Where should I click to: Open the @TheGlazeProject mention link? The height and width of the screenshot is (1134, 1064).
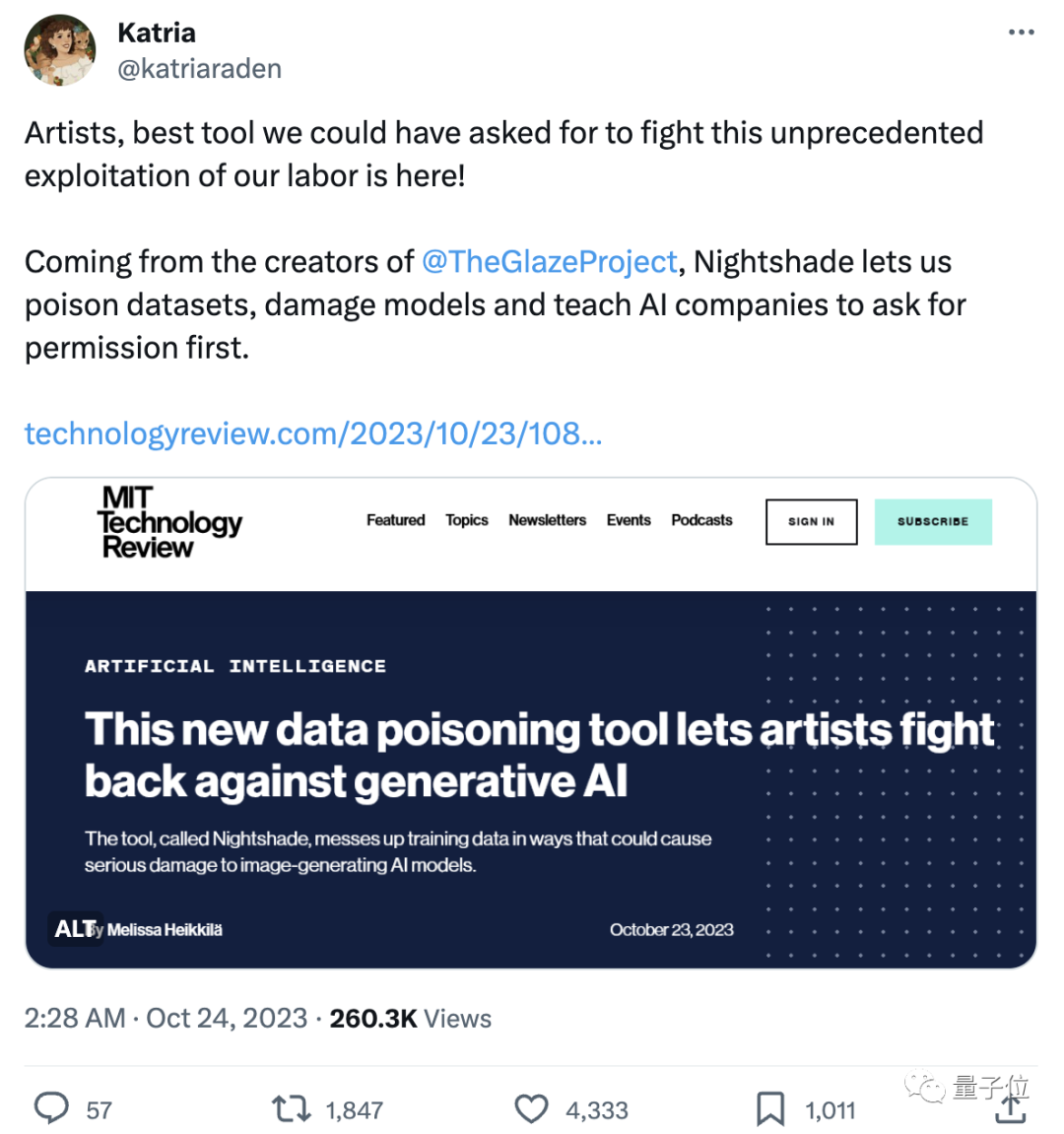point(550,262)
